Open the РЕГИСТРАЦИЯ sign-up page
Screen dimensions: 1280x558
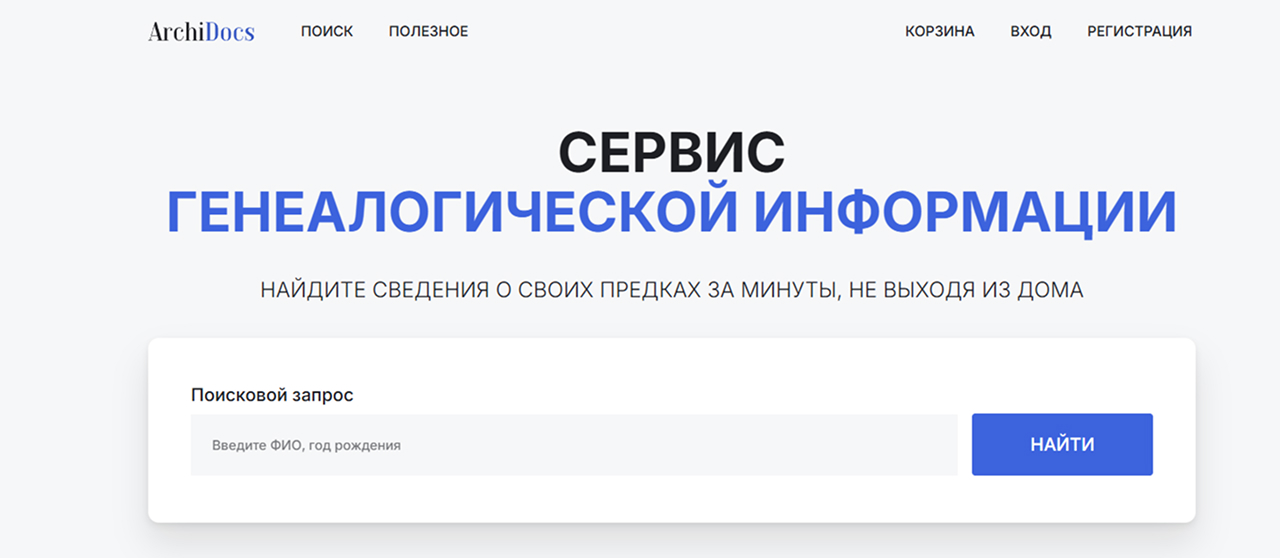click(x=1139, y=31)
